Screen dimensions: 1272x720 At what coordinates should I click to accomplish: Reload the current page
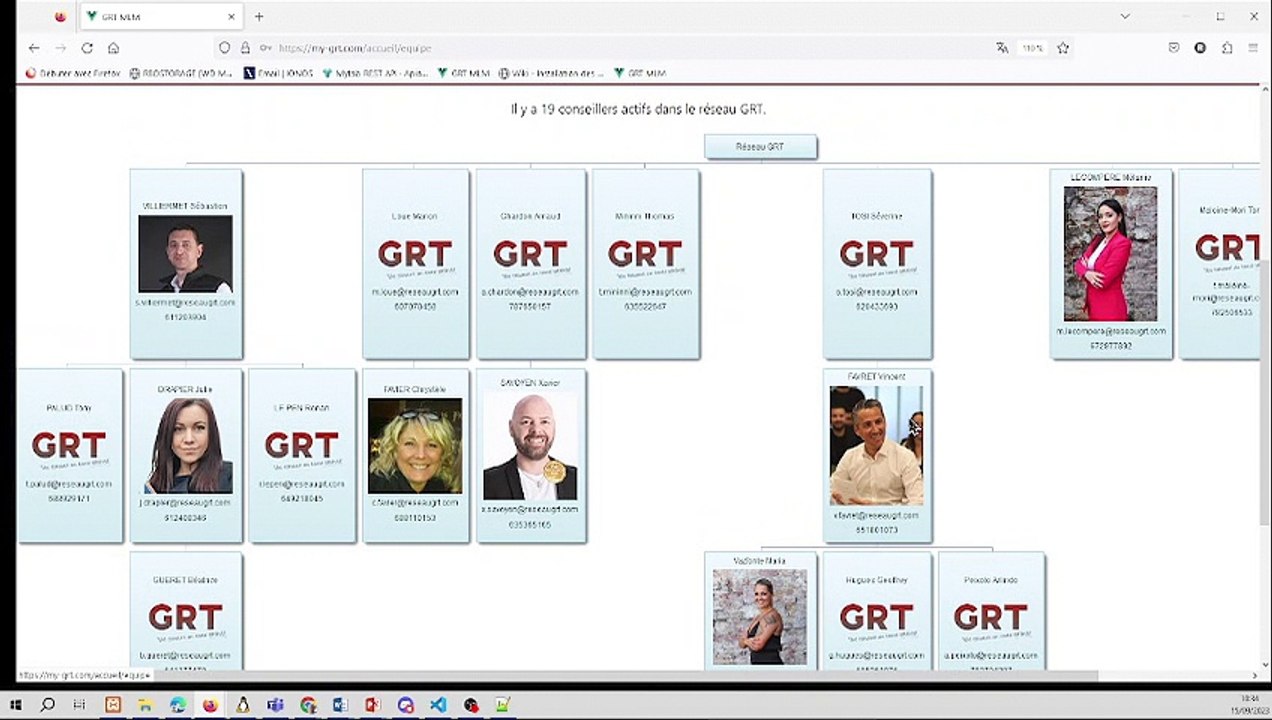click(x=87, y=48)
